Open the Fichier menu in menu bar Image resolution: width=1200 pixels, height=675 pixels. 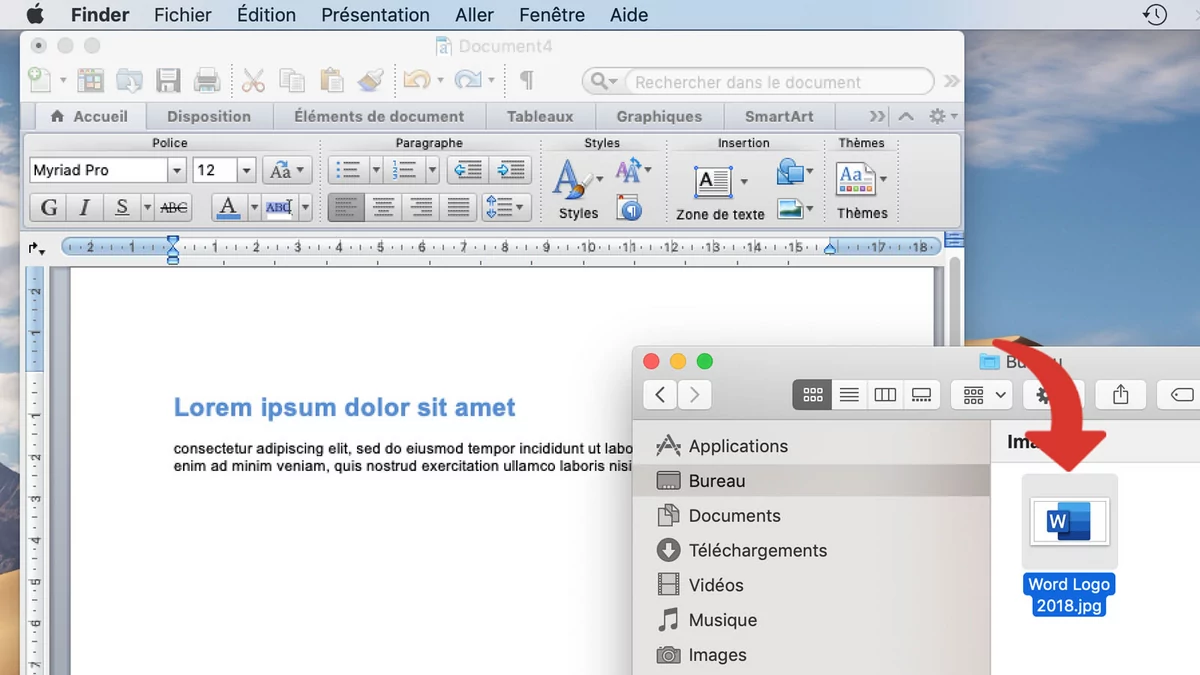click(x=183, y=15)
